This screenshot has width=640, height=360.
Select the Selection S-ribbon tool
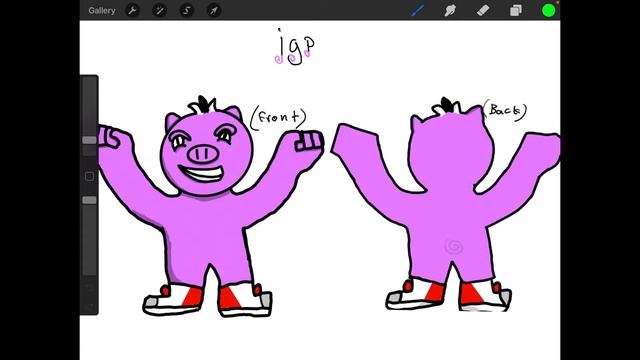pos(187,11)
